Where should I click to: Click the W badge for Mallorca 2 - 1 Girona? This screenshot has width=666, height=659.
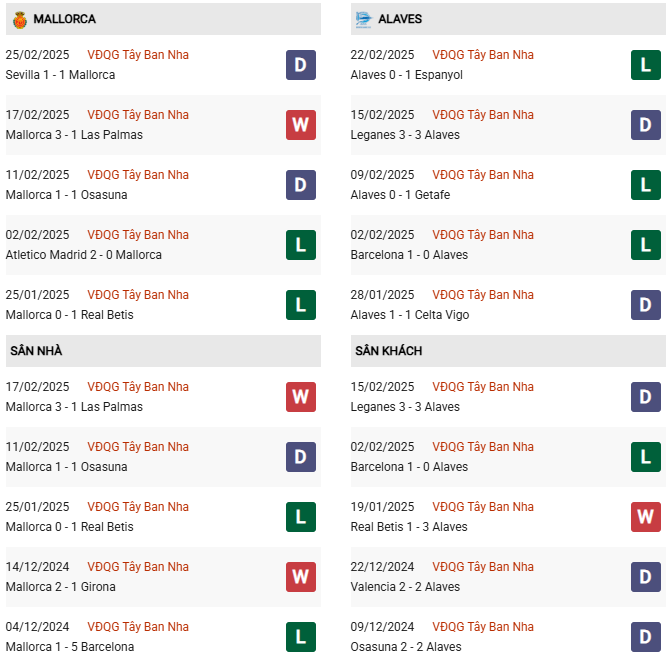tap(300, 577)
